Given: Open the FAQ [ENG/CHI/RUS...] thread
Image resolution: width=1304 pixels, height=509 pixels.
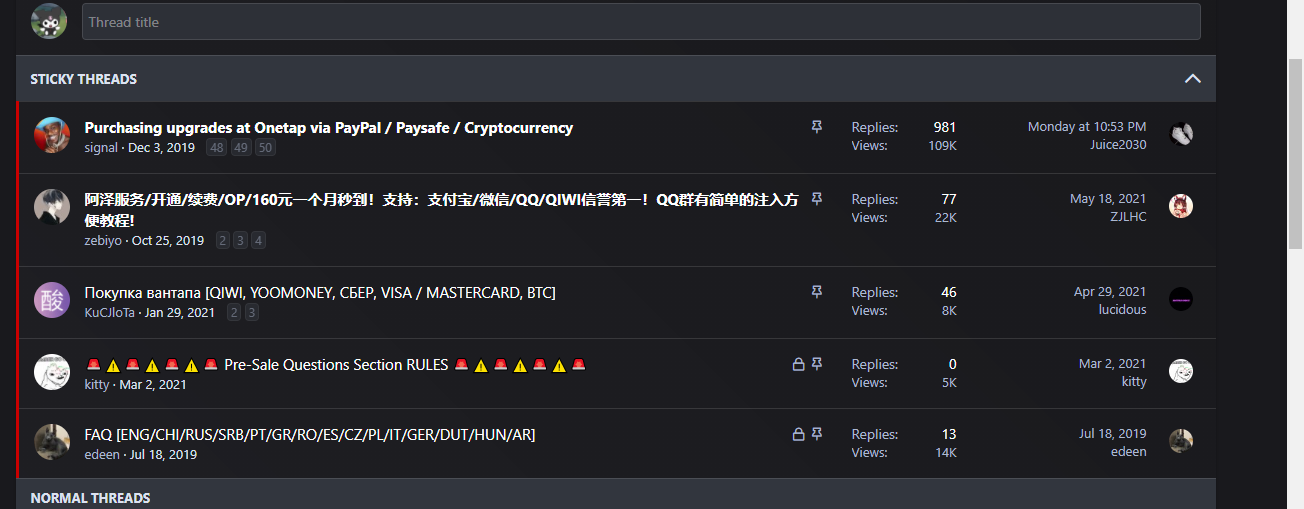Looking at the screenshot, I should tap(310, 435).
